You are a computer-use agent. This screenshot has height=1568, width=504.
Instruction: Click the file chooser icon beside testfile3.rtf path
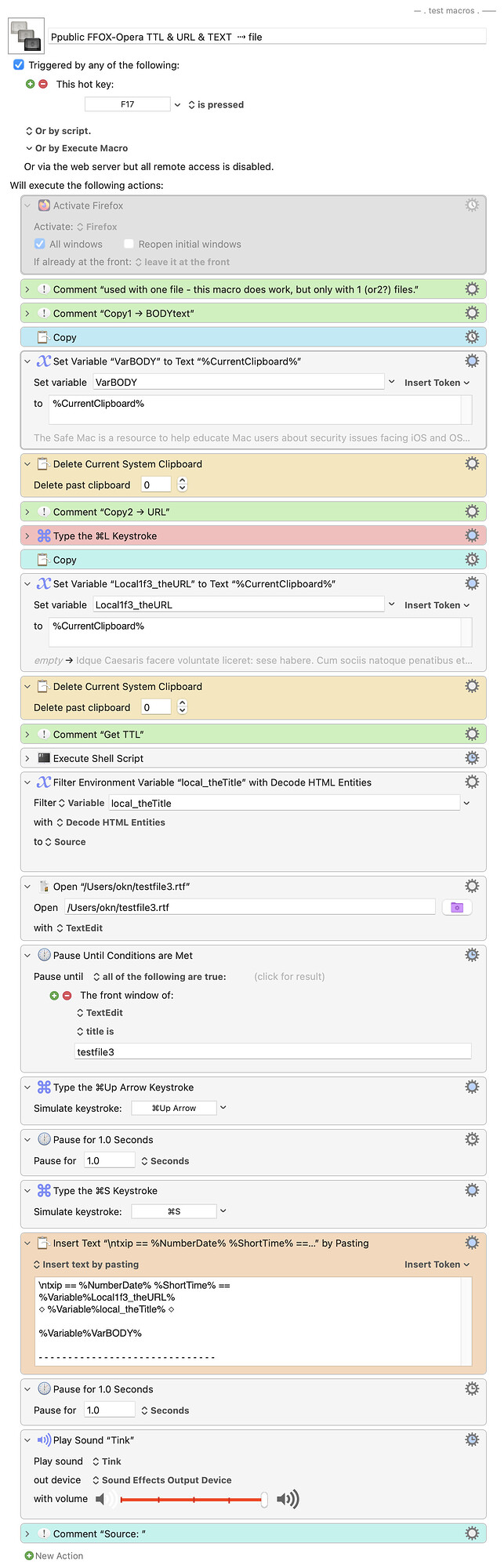tap(457, 906)
